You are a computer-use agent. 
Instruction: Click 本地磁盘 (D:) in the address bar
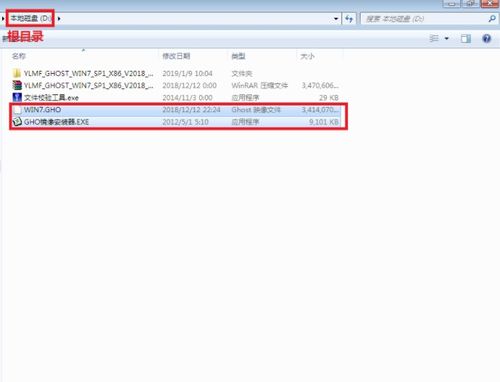[31, 18]
